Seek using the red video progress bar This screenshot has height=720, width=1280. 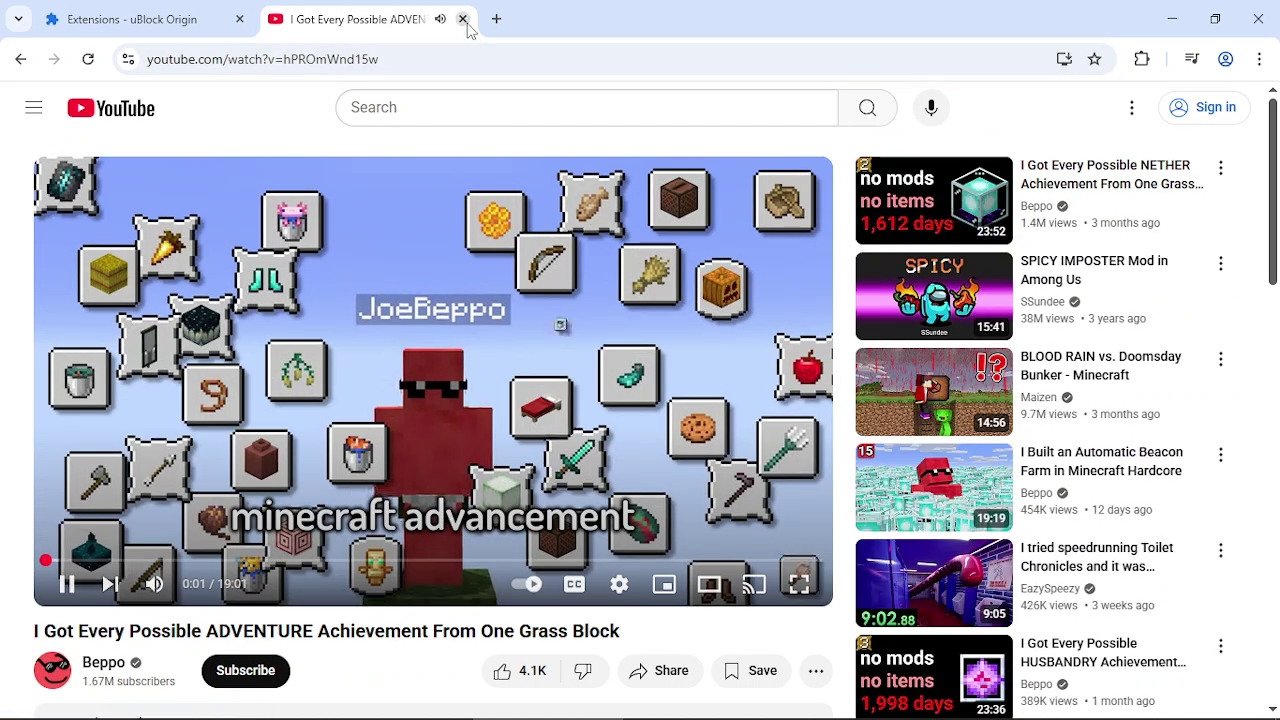click(433, 561)
